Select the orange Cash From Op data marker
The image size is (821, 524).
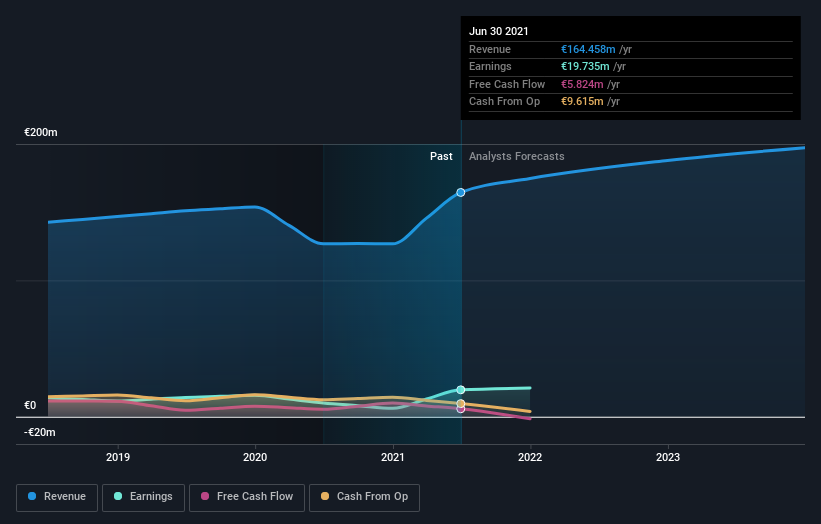point(461,404)
